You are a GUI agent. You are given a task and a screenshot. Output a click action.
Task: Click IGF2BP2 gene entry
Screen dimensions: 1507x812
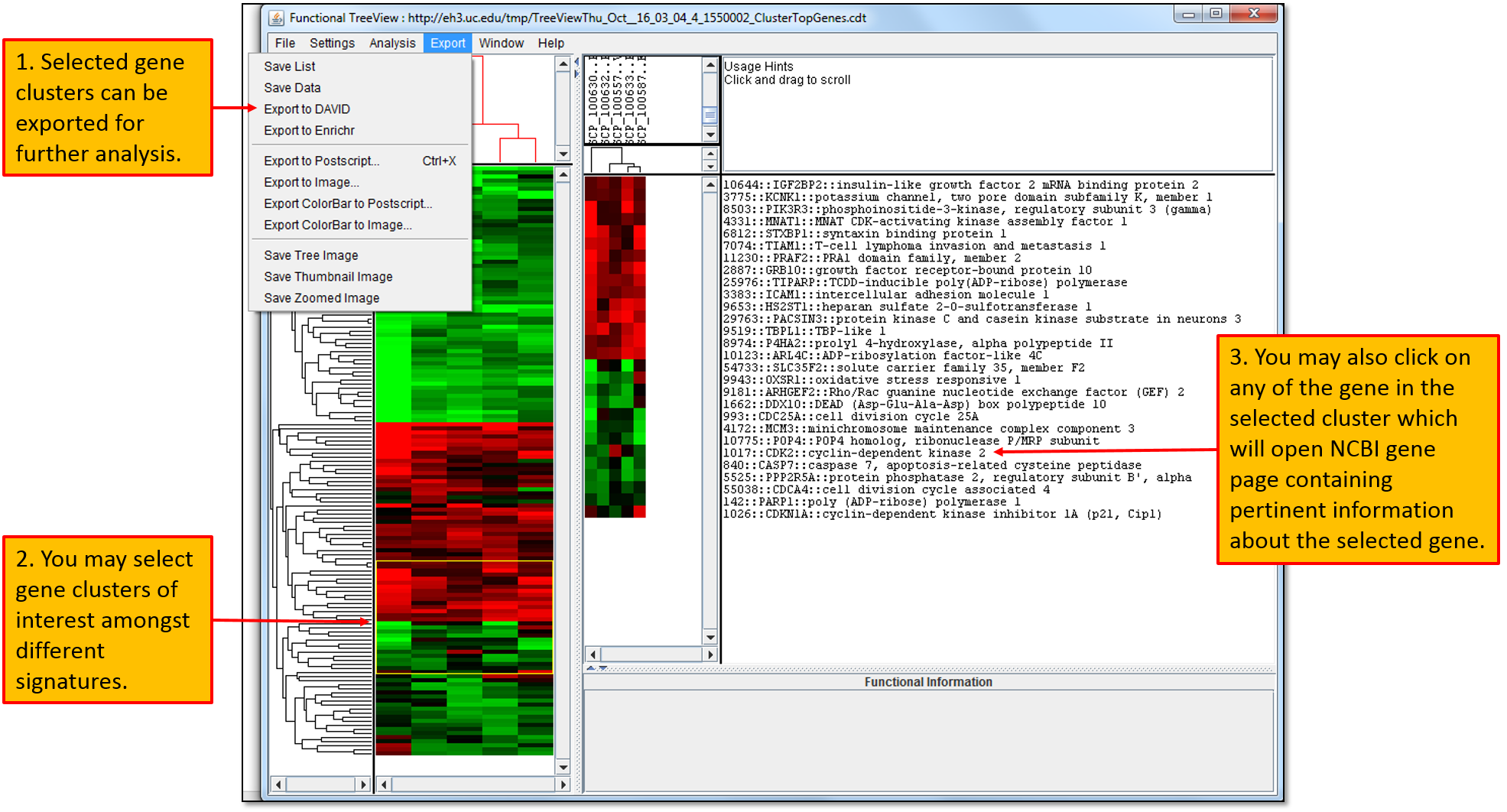960,185
